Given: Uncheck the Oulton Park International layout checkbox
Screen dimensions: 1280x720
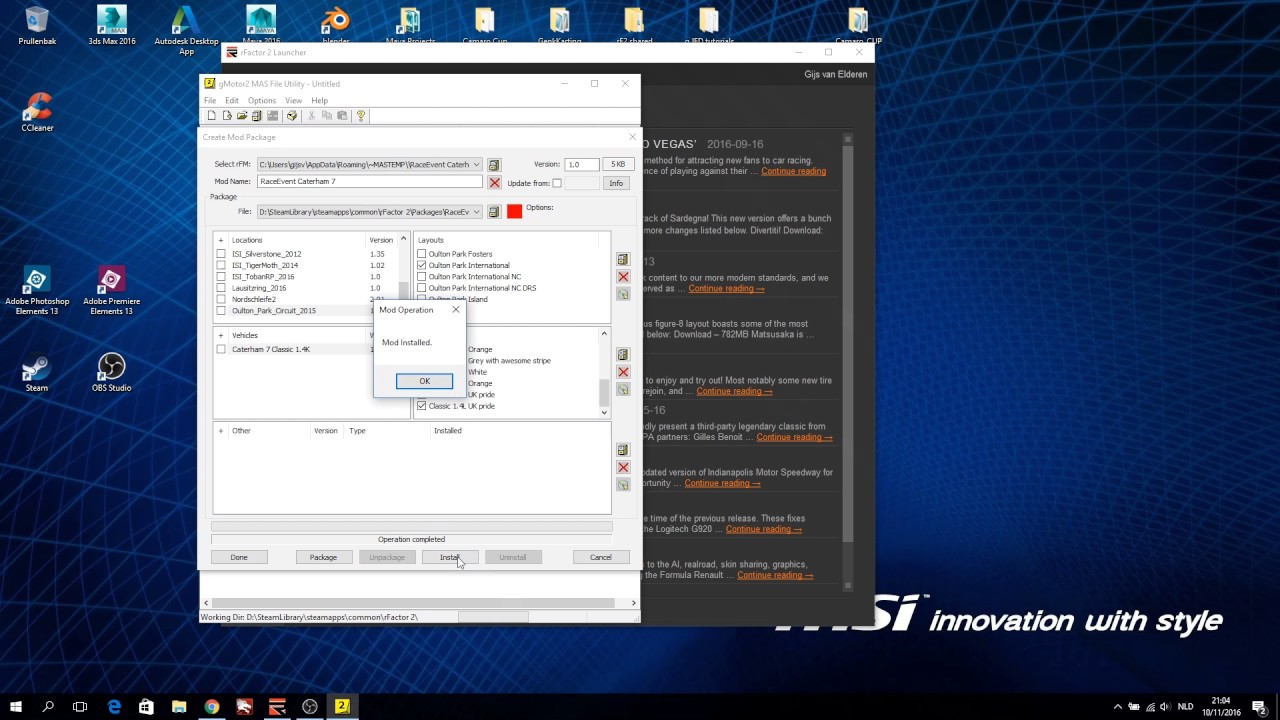Looking at the screenshot, I should [x=421, y=265].
